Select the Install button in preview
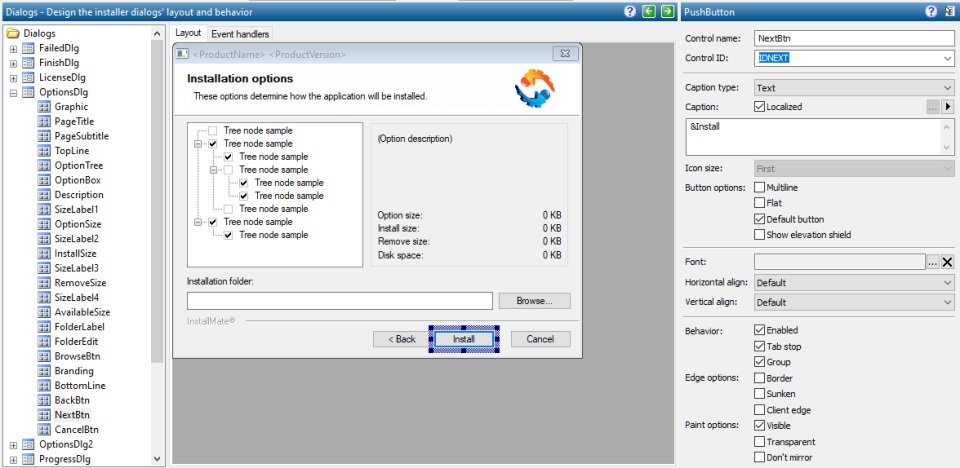The image size is (960, 468). [x=463, y=339]
